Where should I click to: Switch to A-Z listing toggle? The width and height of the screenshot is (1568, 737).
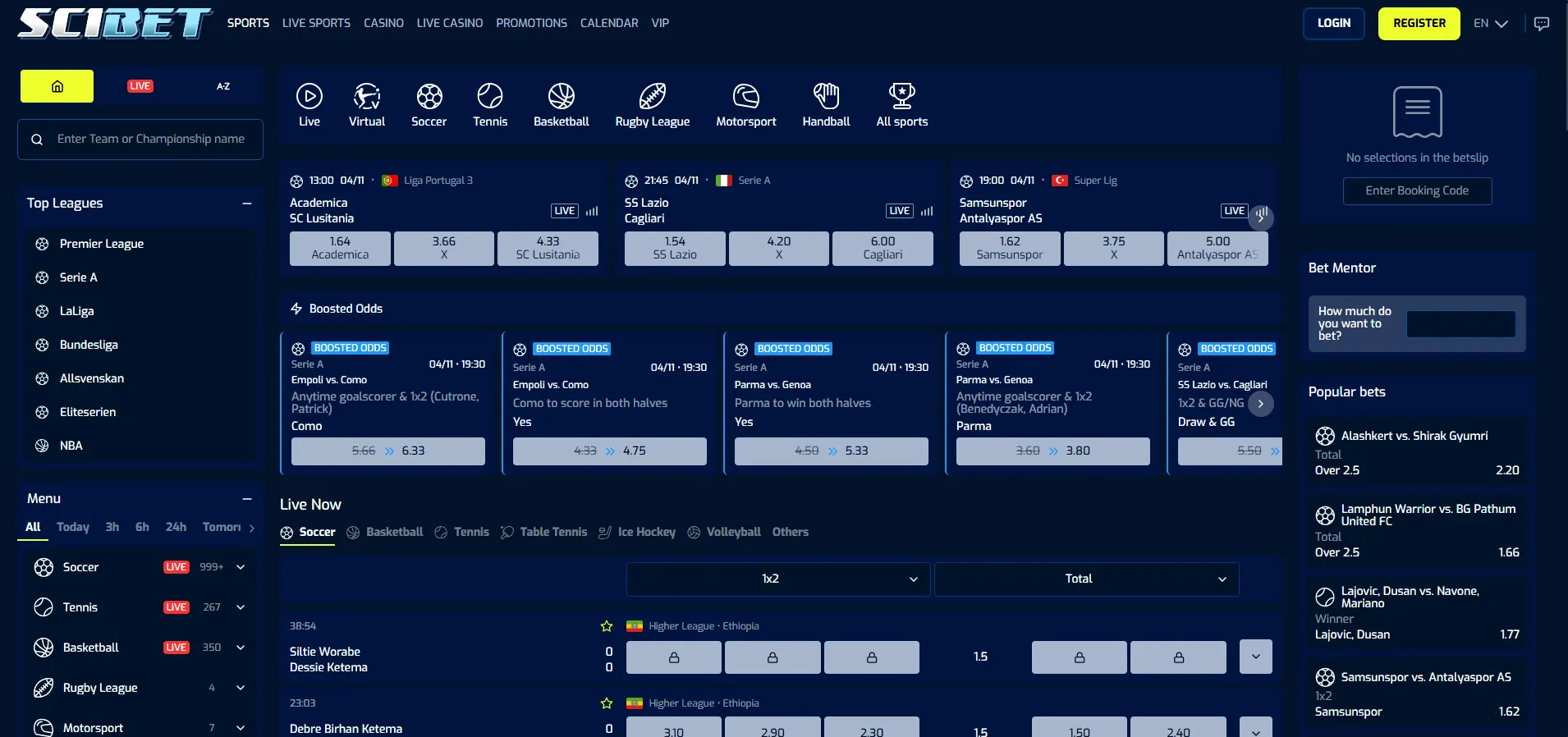223,86
